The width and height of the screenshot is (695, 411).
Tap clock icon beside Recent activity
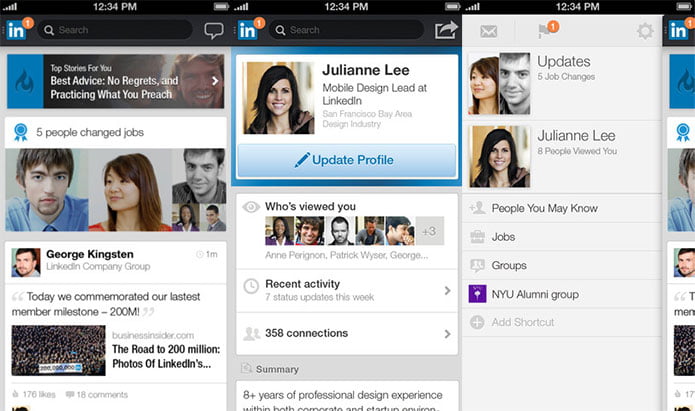tap(251, 286)
